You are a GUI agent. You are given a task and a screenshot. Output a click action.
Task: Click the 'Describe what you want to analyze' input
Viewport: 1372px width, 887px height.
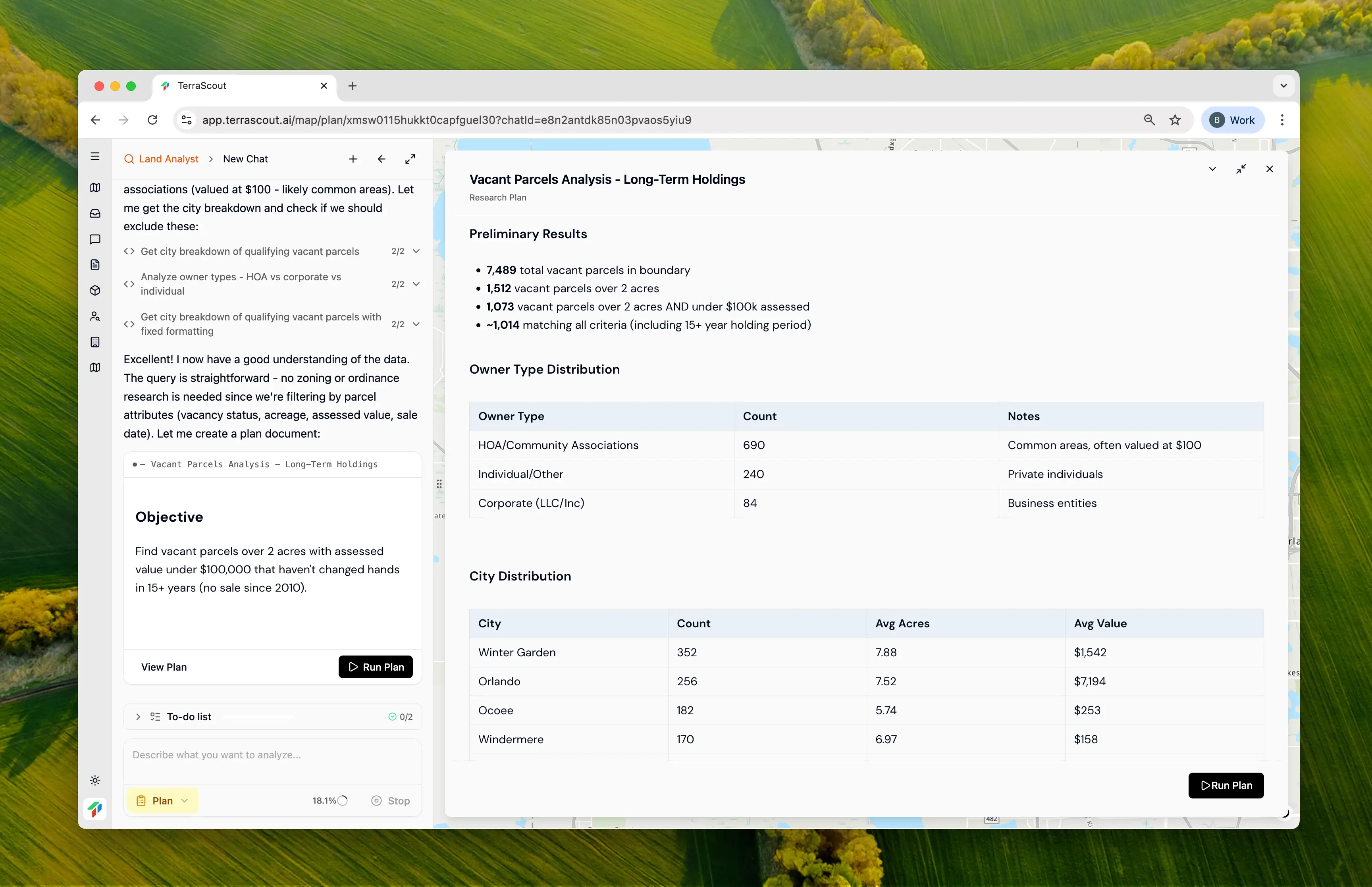point(272,755)
